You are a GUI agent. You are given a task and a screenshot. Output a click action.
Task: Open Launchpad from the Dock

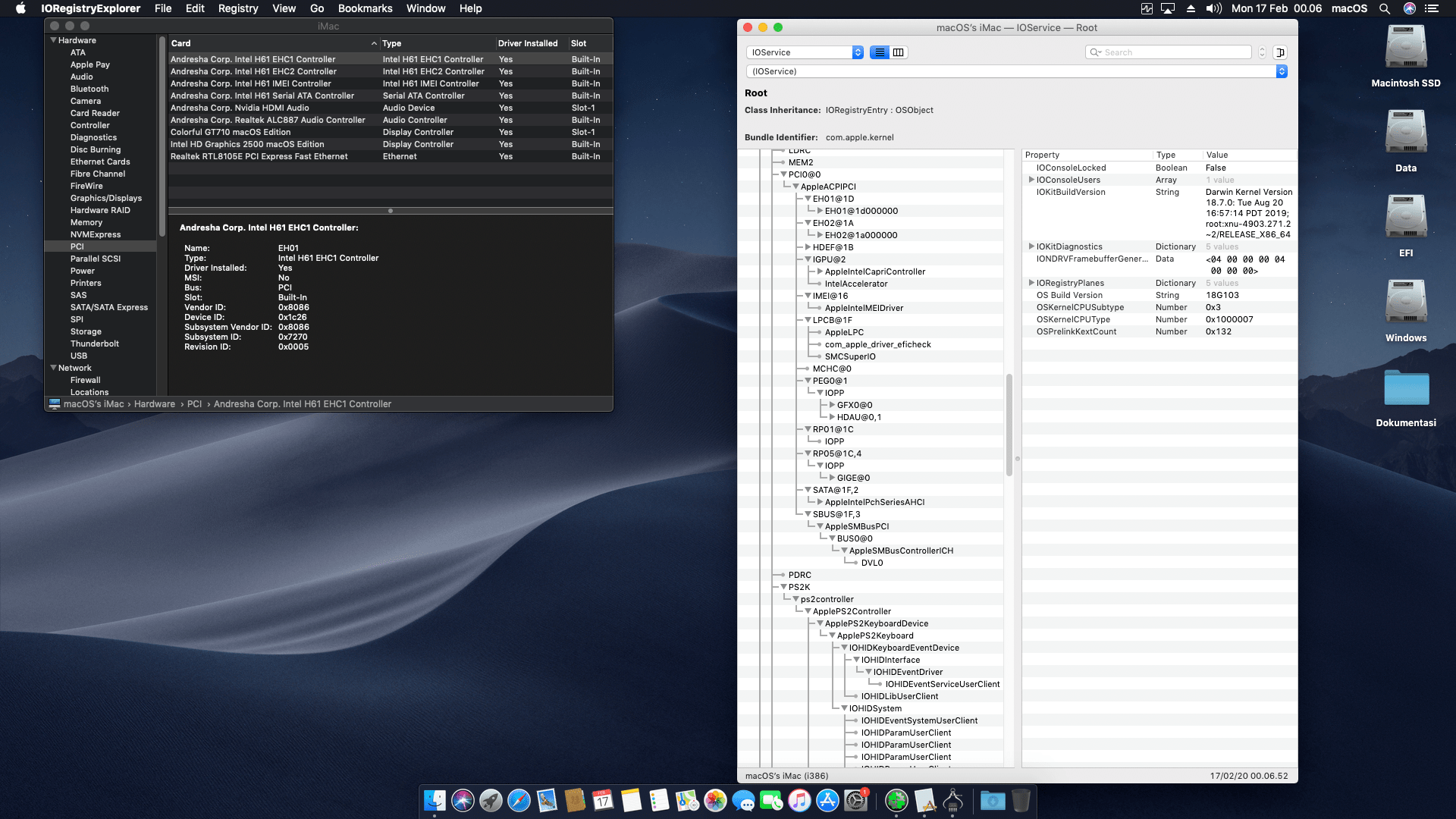tap(491, 800)
